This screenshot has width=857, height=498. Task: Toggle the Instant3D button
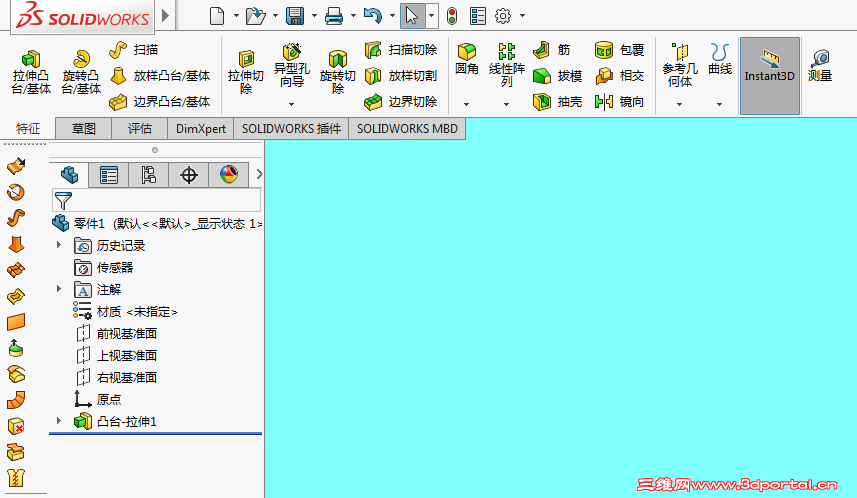(x=770, y=76)
